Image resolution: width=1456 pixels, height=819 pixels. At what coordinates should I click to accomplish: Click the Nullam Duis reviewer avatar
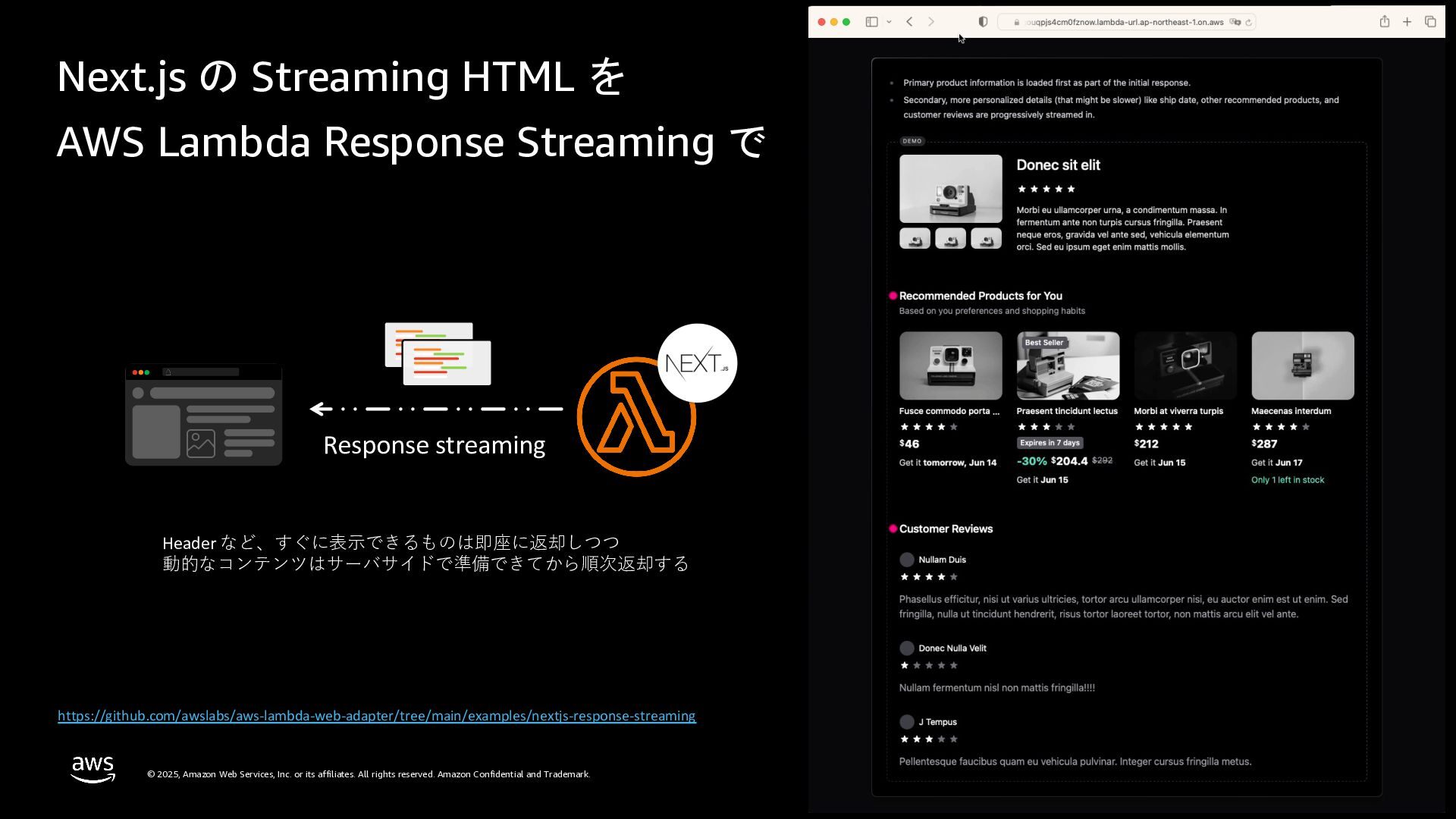tap(906, 560)
